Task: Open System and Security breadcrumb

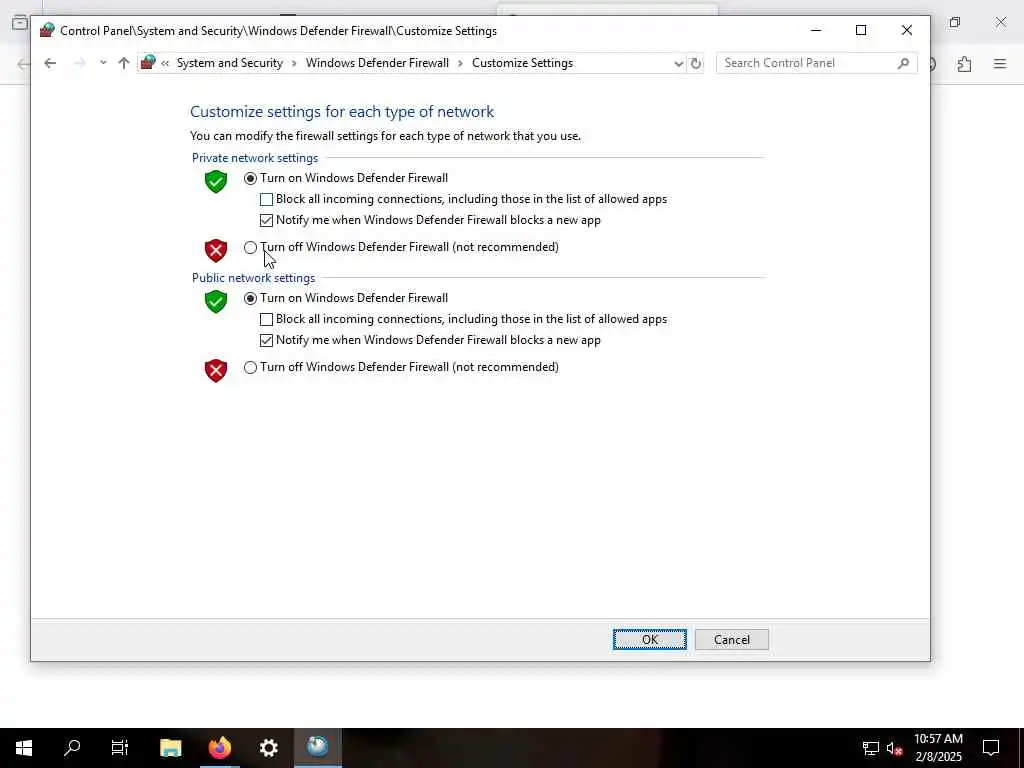Action: 230,63
